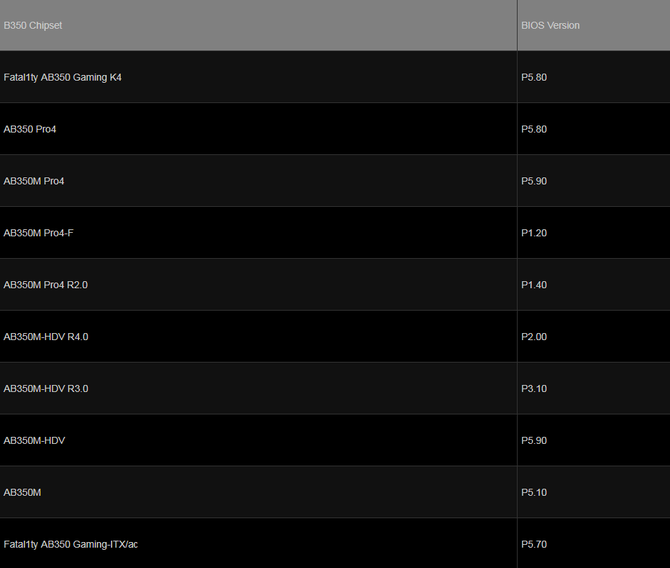
Task: Open the AB350M Pro4 R2.0 entry
Action: pyautogui.click(x=46, y=285)
